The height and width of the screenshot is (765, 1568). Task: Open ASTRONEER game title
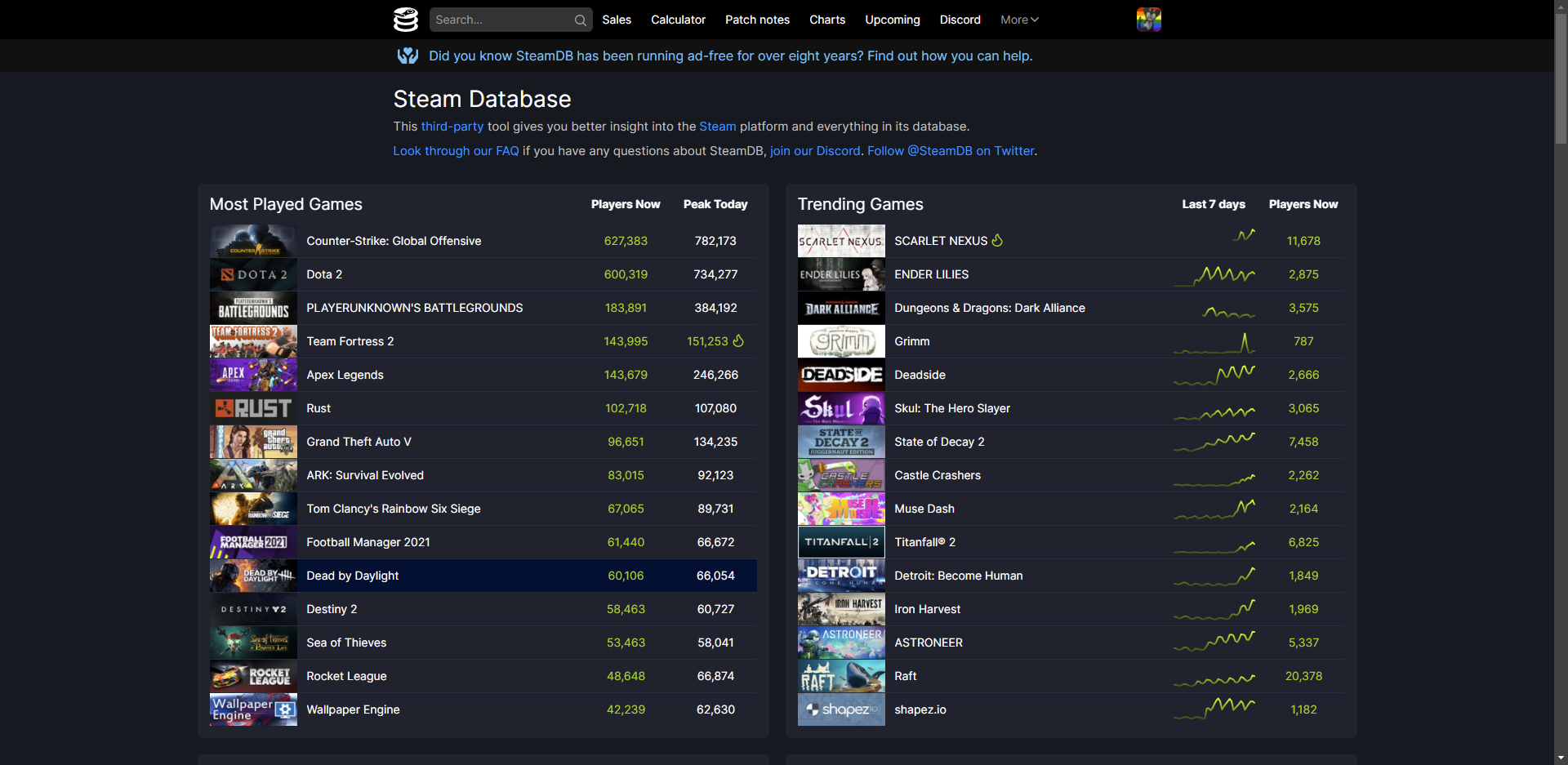pos(929,643)
